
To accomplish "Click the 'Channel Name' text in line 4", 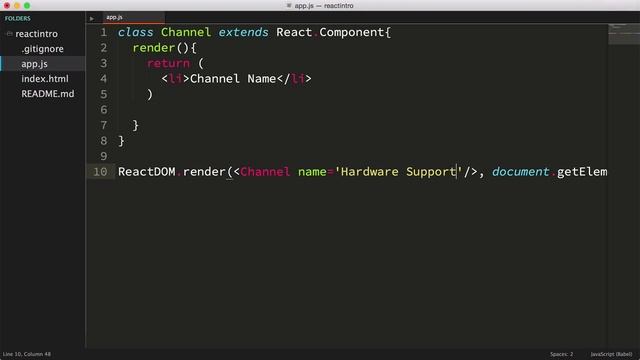I will point(233,79).
